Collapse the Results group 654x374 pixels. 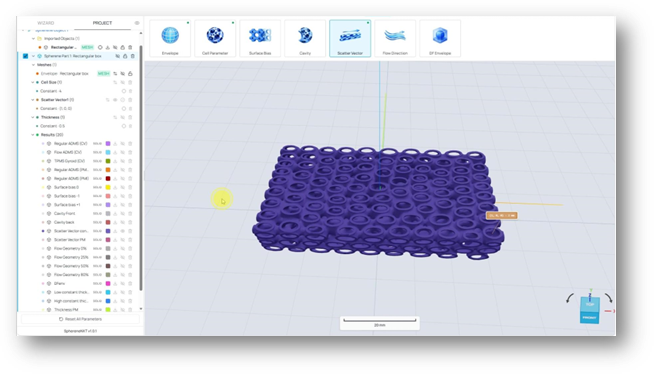pos(33,135)
